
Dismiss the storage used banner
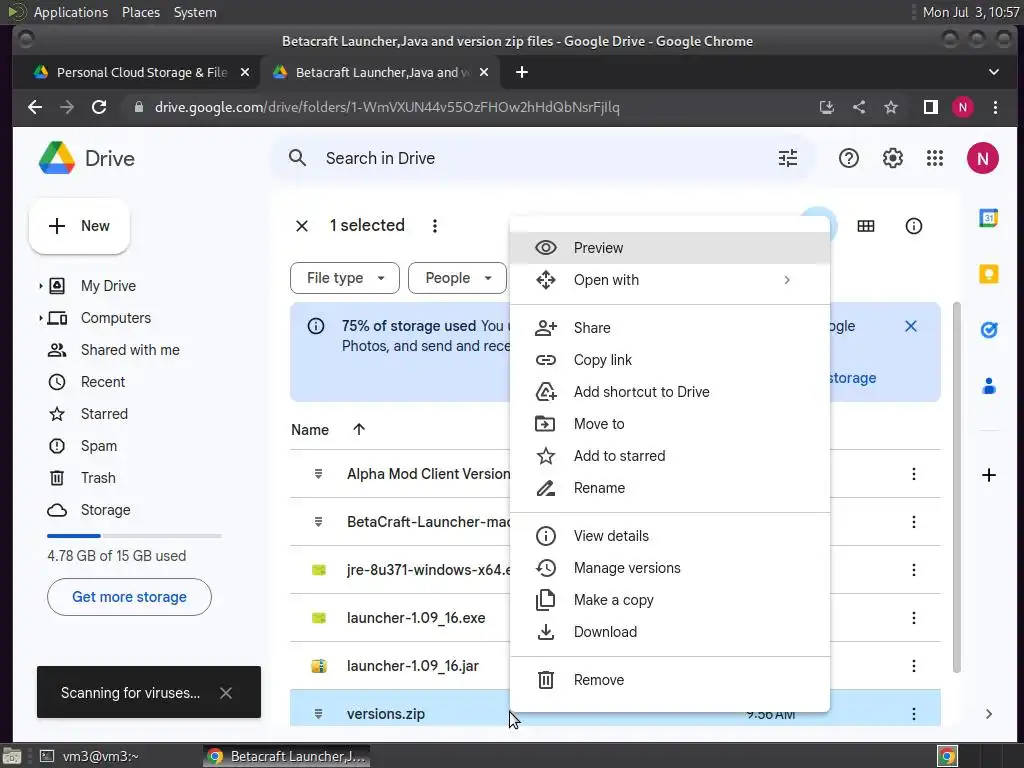tap(911, 326)
